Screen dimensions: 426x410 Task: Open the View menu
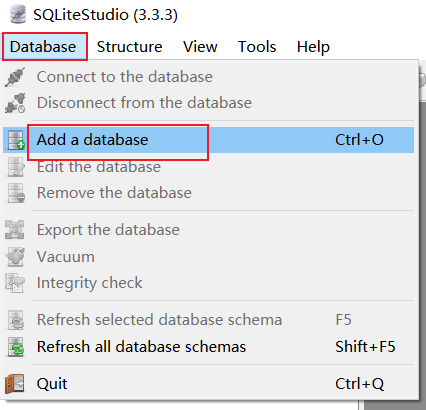coord(200,47)
